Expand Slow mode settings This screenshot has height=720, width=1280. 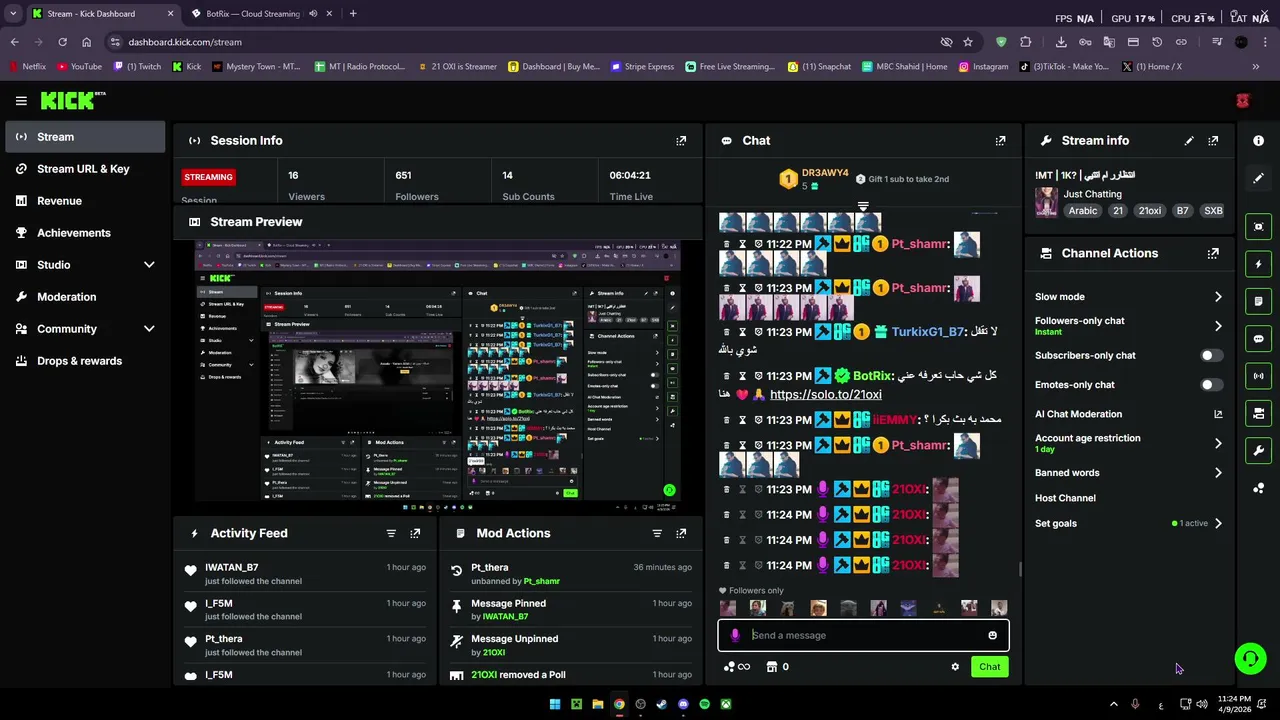1218,297
